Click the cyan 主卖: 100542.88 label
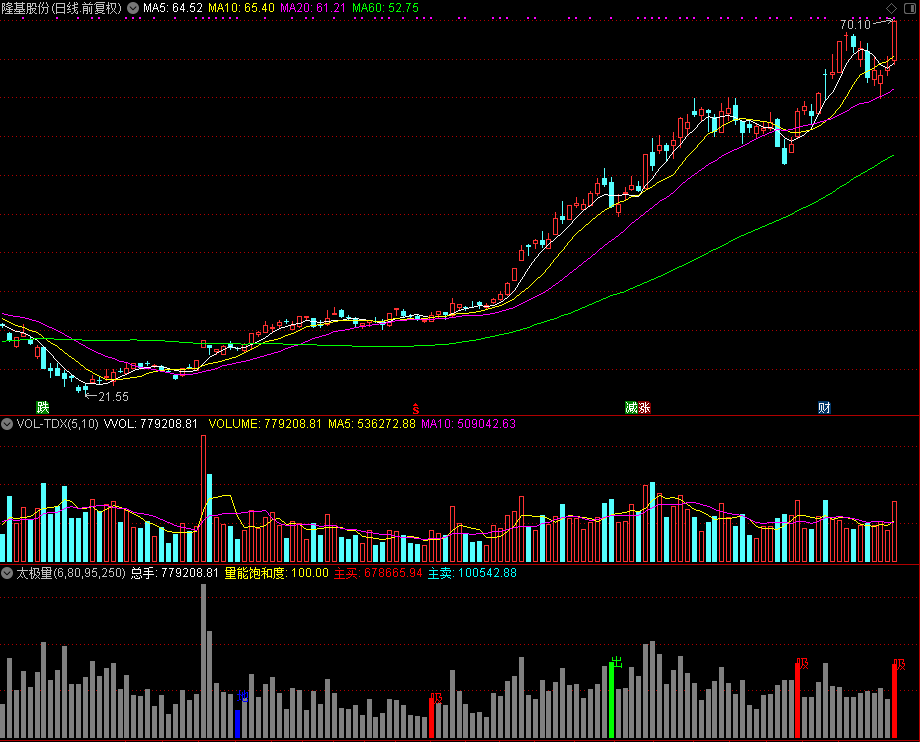The image size is (920, 742). [x=472, y=573]
